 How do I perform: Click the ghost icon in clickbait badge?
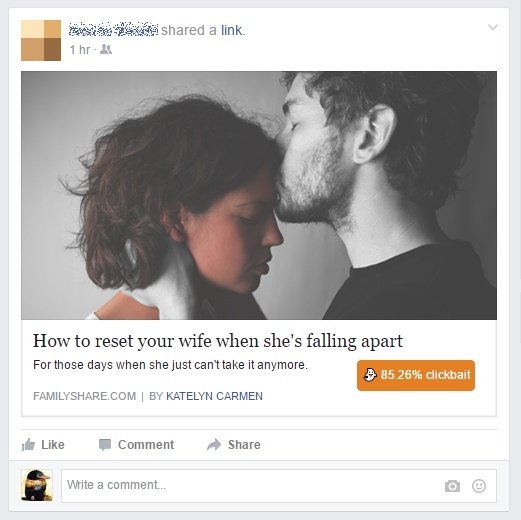(x=370, y=375)
